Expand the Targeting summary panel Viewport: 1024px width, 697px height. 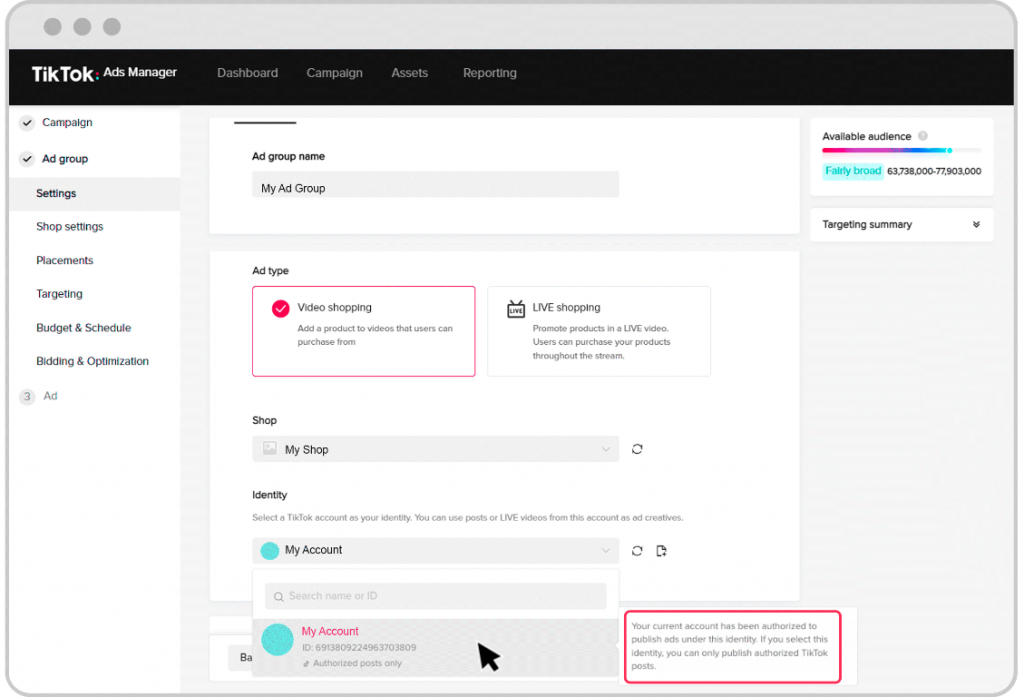tap(976, 225)
